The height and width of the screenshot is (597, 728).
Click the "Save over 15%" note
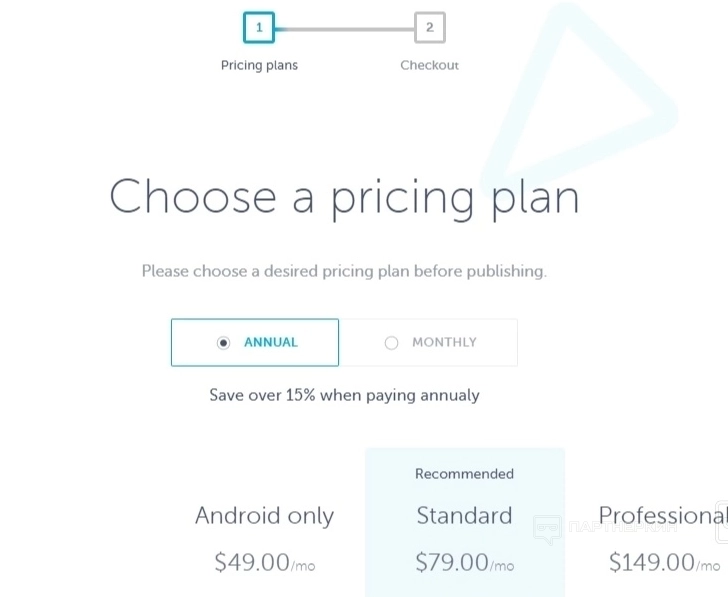[344, 395]
